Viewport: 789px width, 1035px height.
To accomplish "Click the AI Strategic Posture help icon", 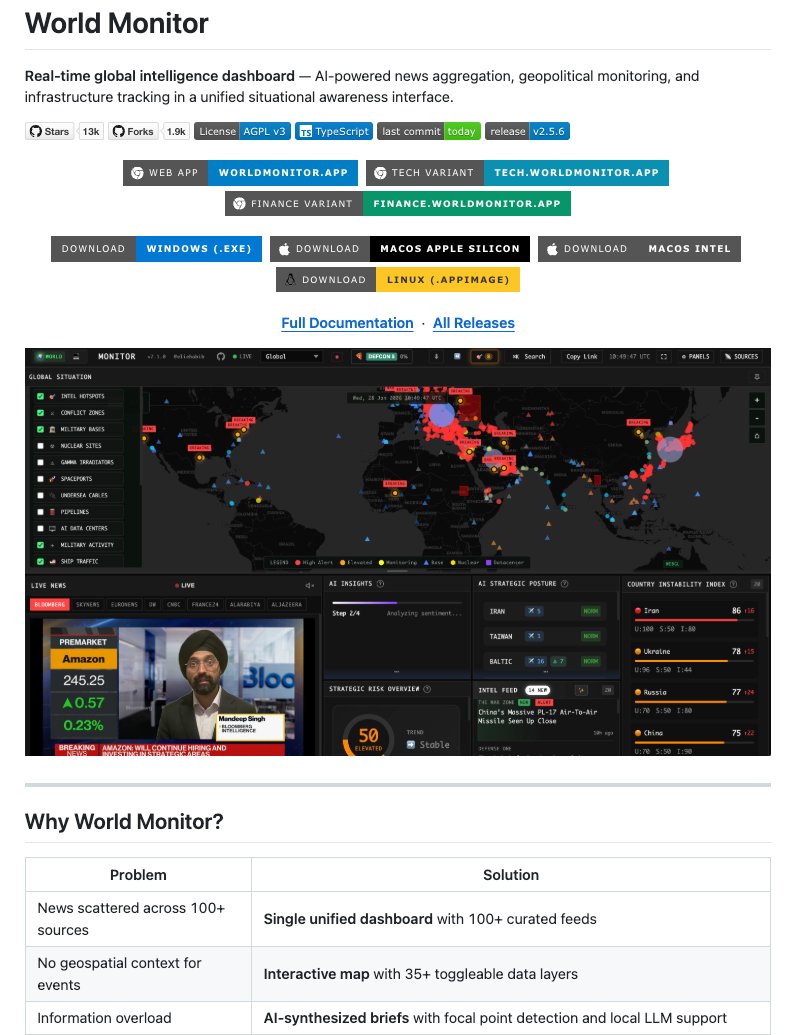I will tap(565, 584).
